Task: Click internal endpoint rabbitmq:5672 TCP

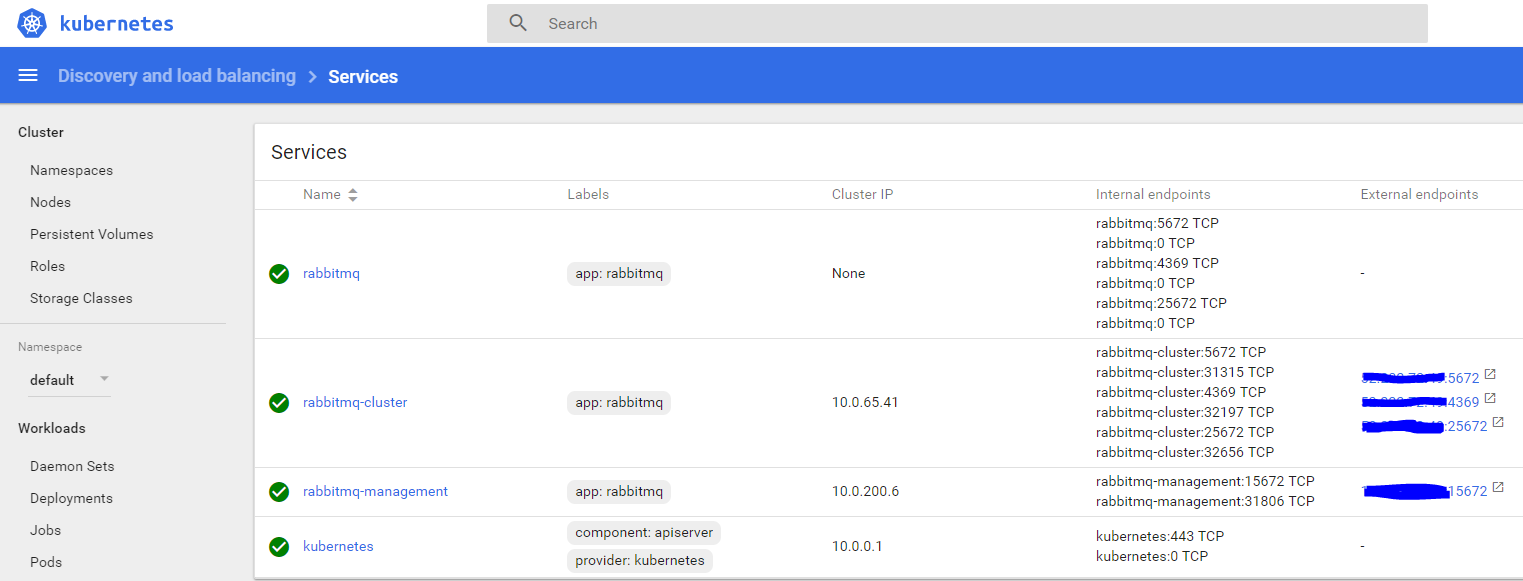Action: pyautogui.click(x=1157, y=224)
